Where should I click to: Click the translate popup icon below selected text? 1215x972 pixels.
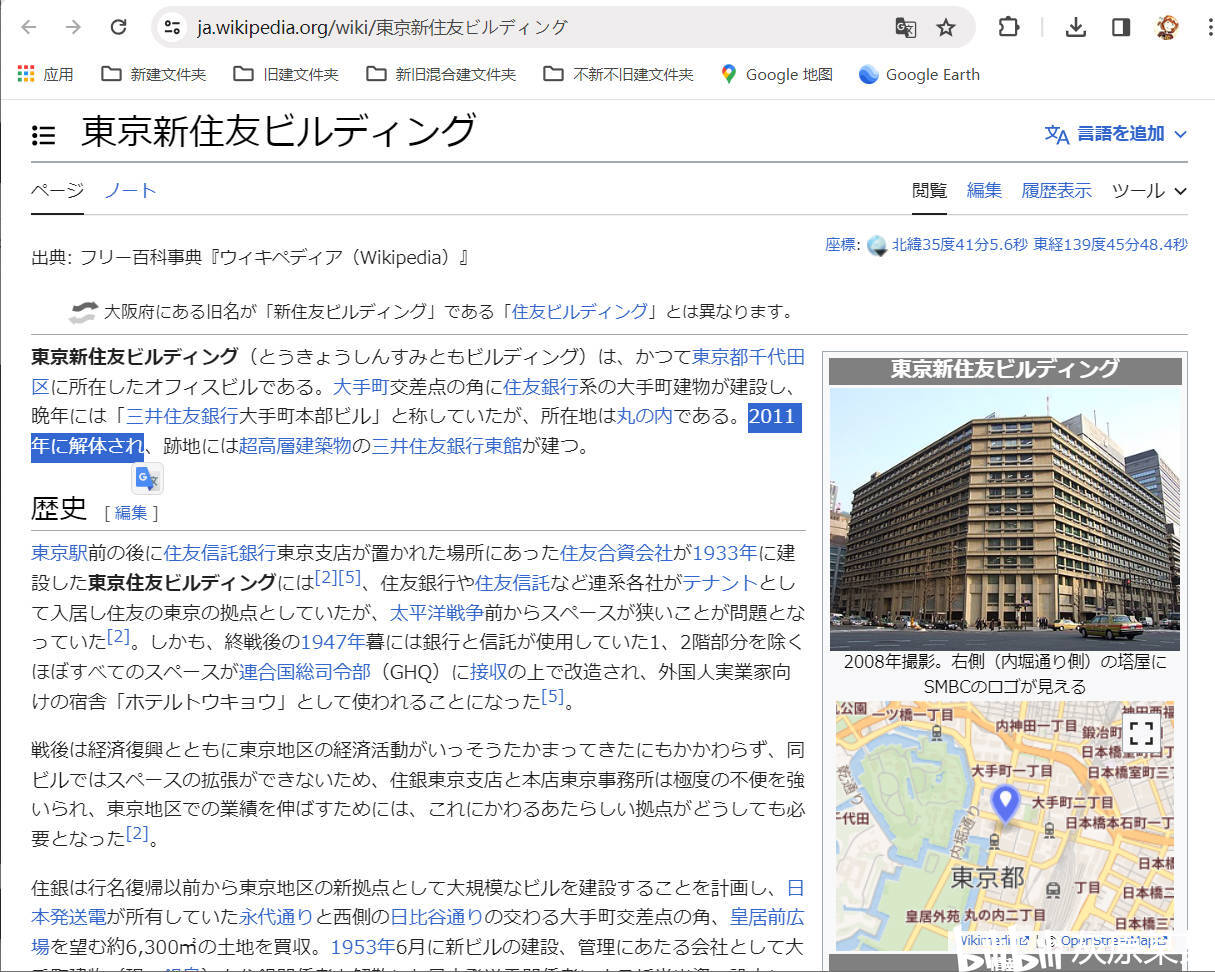pyautogui.click(x=147, y=480)
